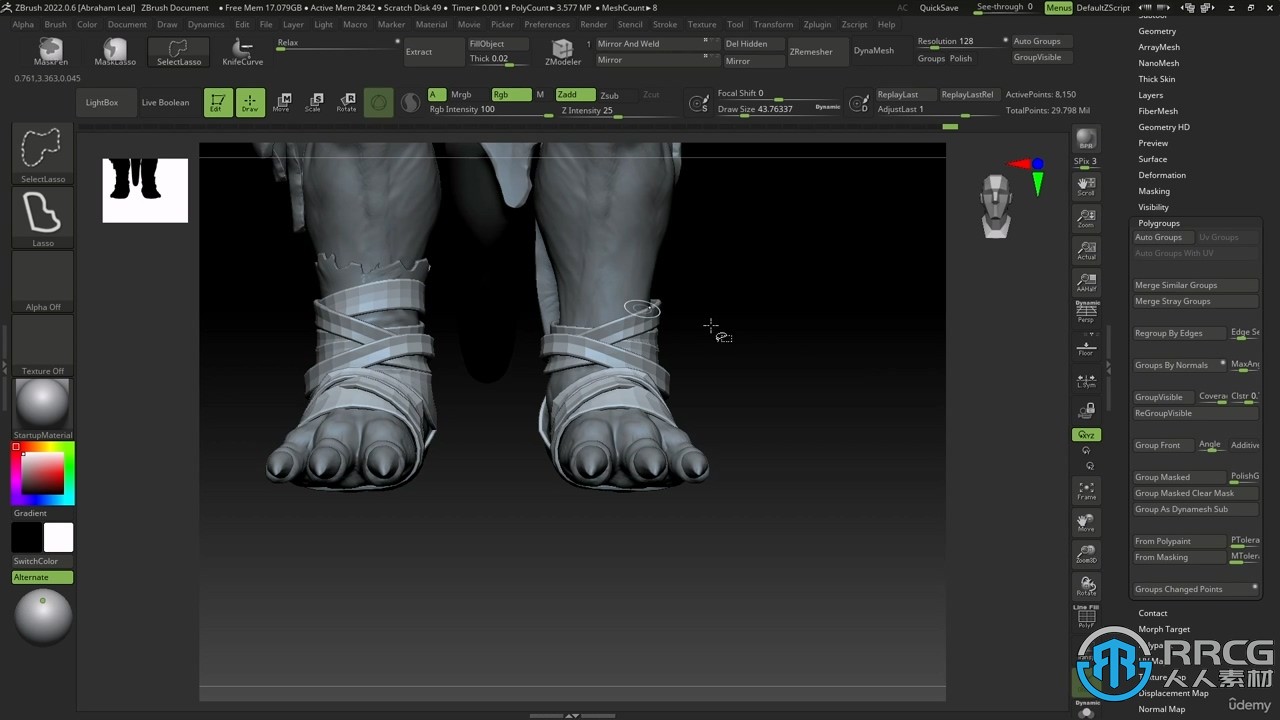Expand the Morph Target subpalette

pos(1164,629)
